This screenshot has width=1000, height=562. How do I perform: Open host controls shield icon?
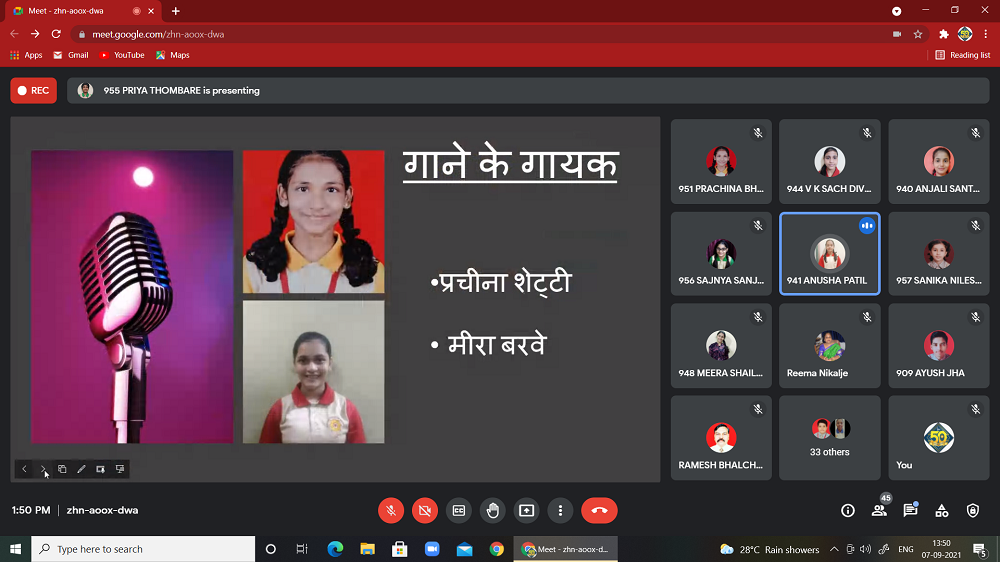pos(973,510)
